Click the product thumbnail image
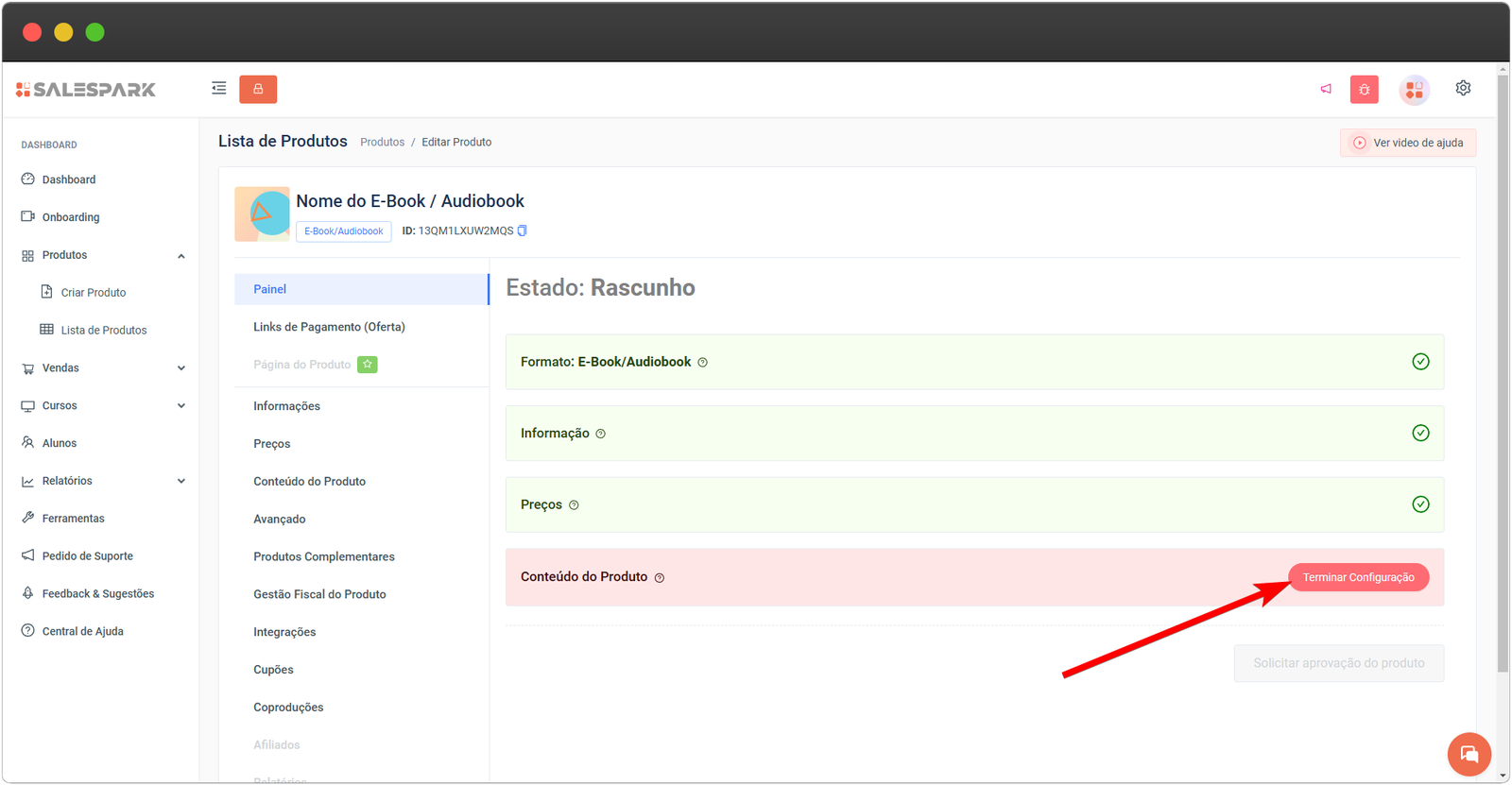 [x=262, y=213]
